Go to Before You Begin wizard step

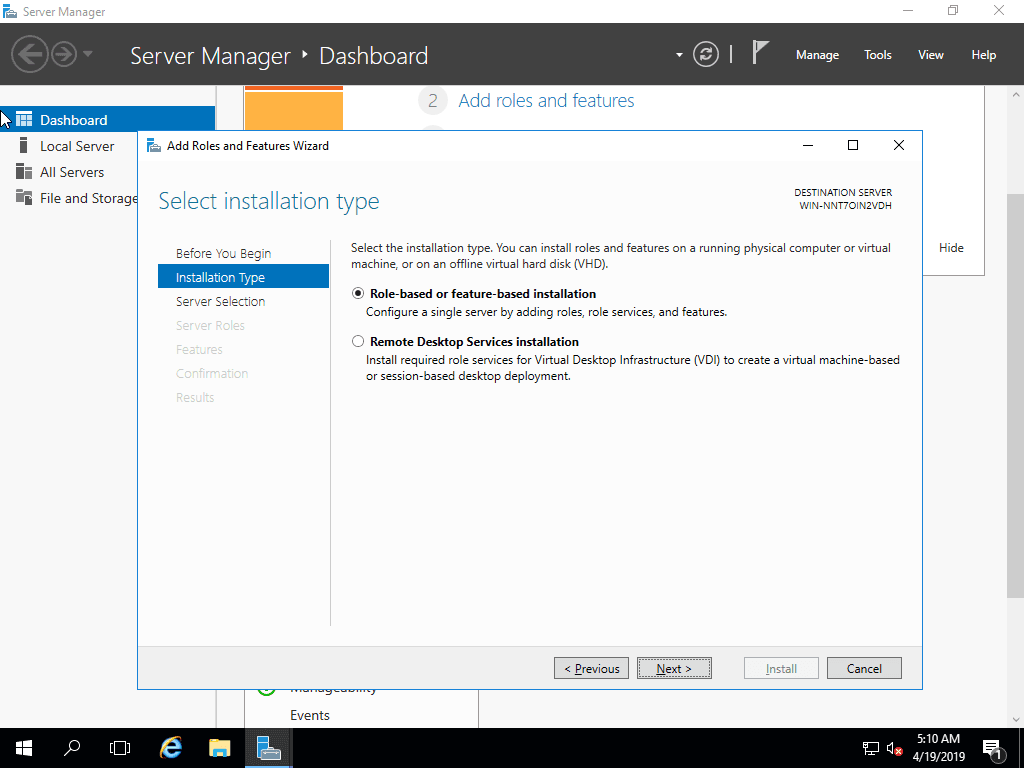point(223,253)
